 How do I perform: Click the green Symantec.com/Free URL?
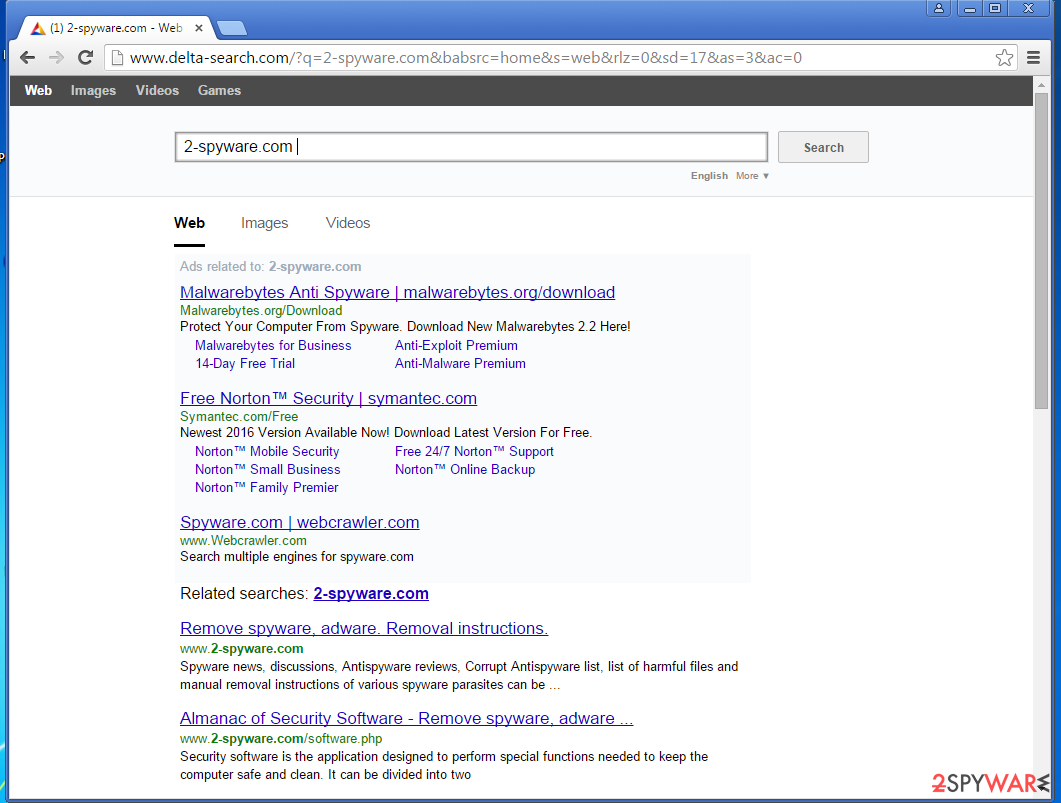[x=239, y=417]
